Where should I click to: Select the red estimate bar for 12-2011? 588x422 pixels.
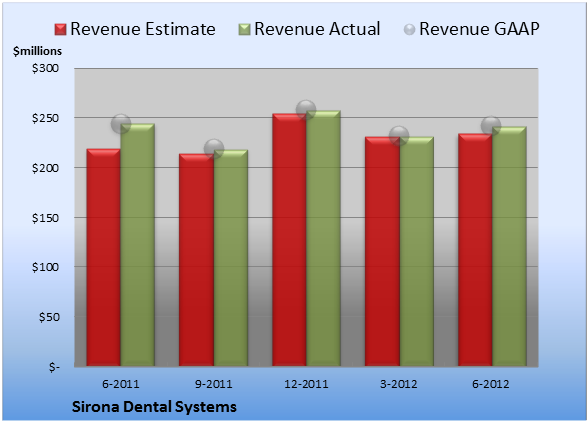coord(290,240)
